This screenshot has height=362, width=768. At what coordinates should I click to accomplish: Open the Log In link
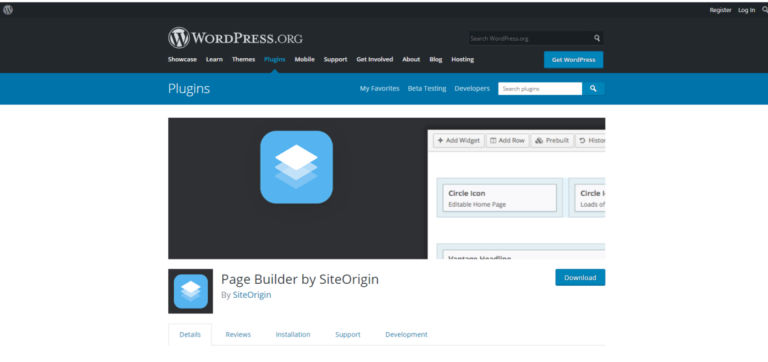coord(746,10)
